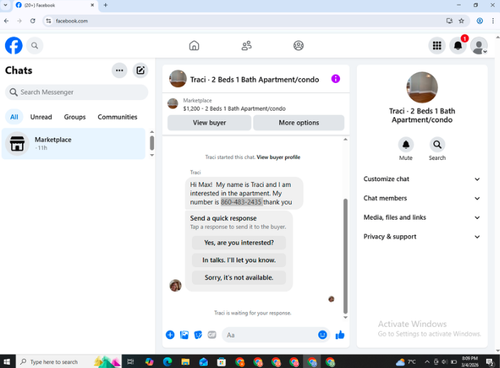
Task: Open the notifications bell
Action: tap(458, 45)
